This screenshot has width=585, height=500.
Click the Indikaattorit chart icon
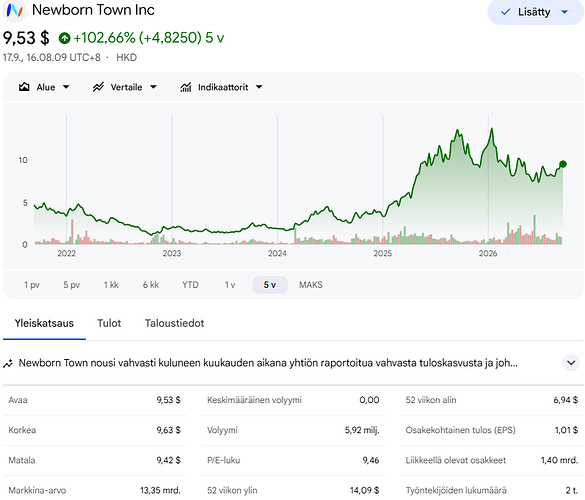[x=186, y=87]
